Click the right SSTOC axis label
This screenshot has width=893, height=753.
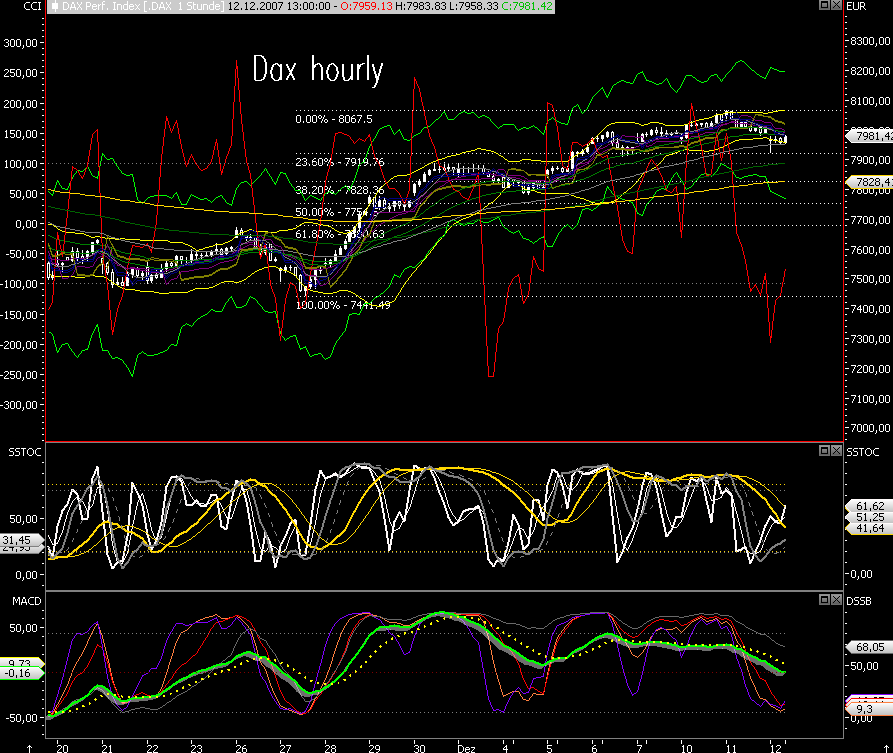[863, 452]
